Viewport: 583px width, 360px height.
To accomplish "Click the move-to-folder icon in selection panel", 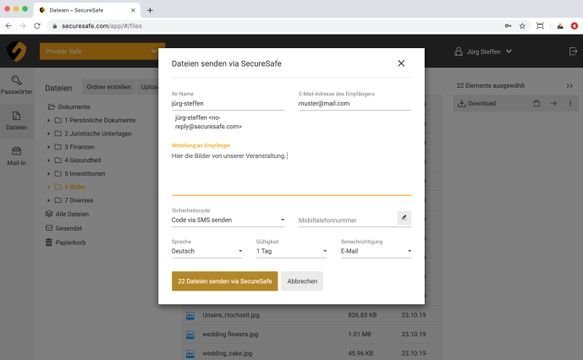I will click(x=536, y=103).
